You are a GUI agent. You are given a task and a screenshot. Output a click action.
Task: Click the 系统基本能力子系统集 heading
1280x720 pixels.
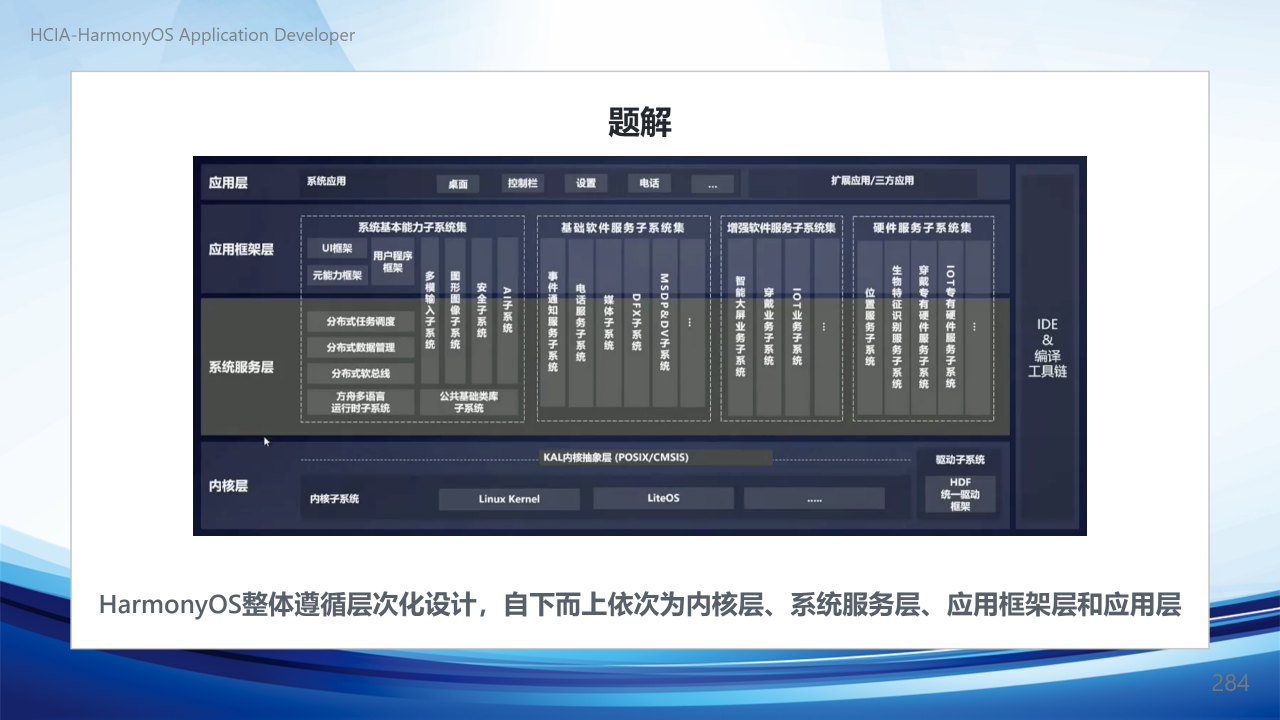411,228
